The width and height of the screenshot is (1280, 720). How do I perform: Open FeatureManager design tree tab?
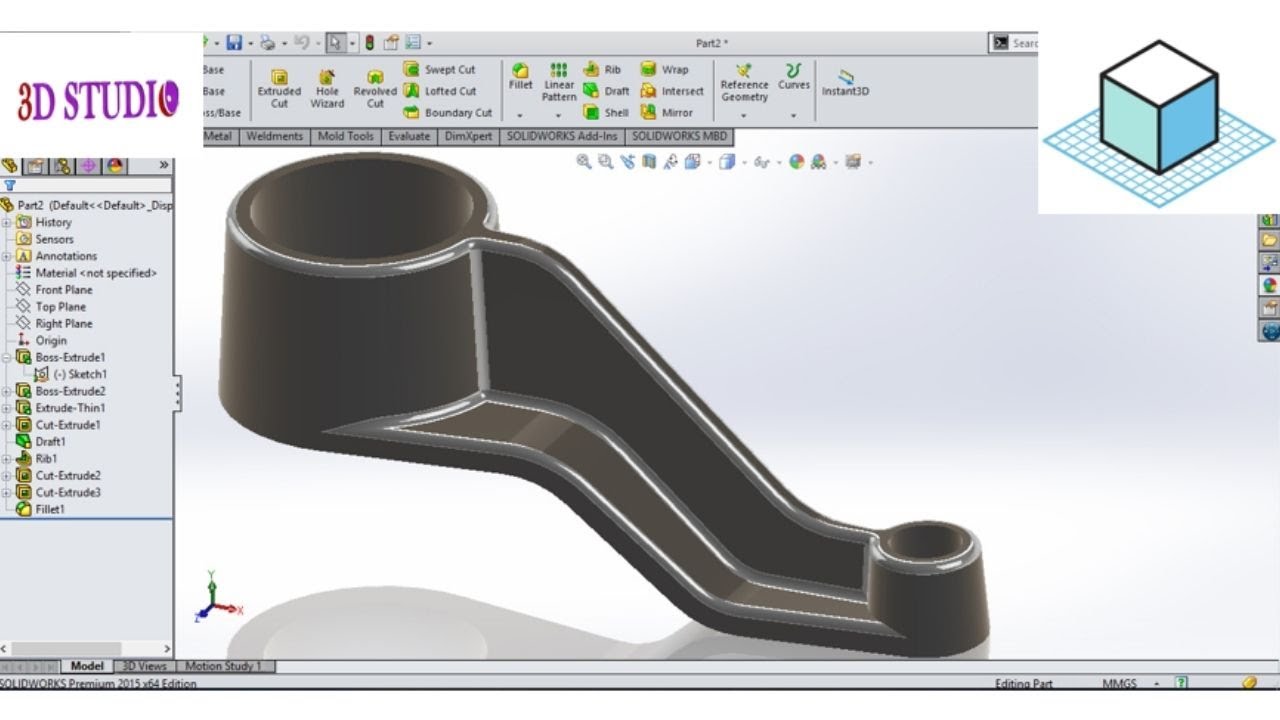[11, 166]
